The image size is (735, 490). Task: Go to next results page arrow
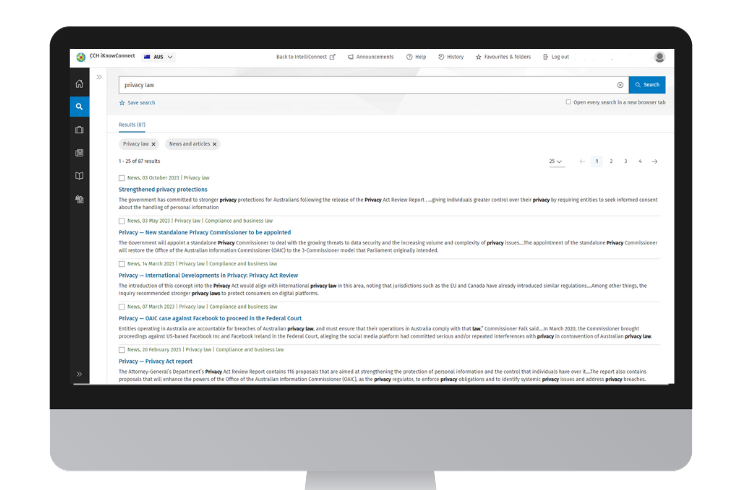click(x=654, y=161)
